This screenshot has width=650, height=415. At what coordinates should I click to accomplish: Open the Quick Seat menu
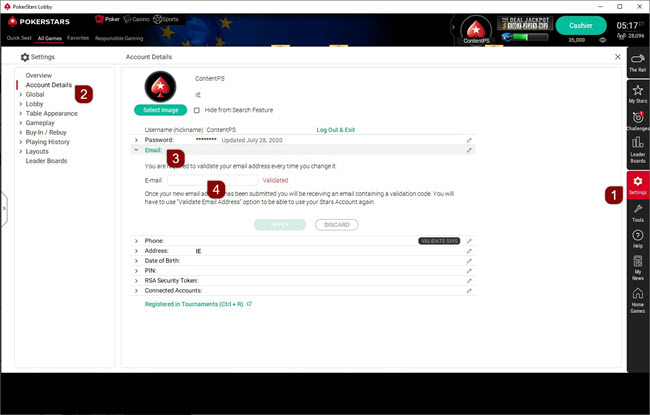tap(19, 38)
